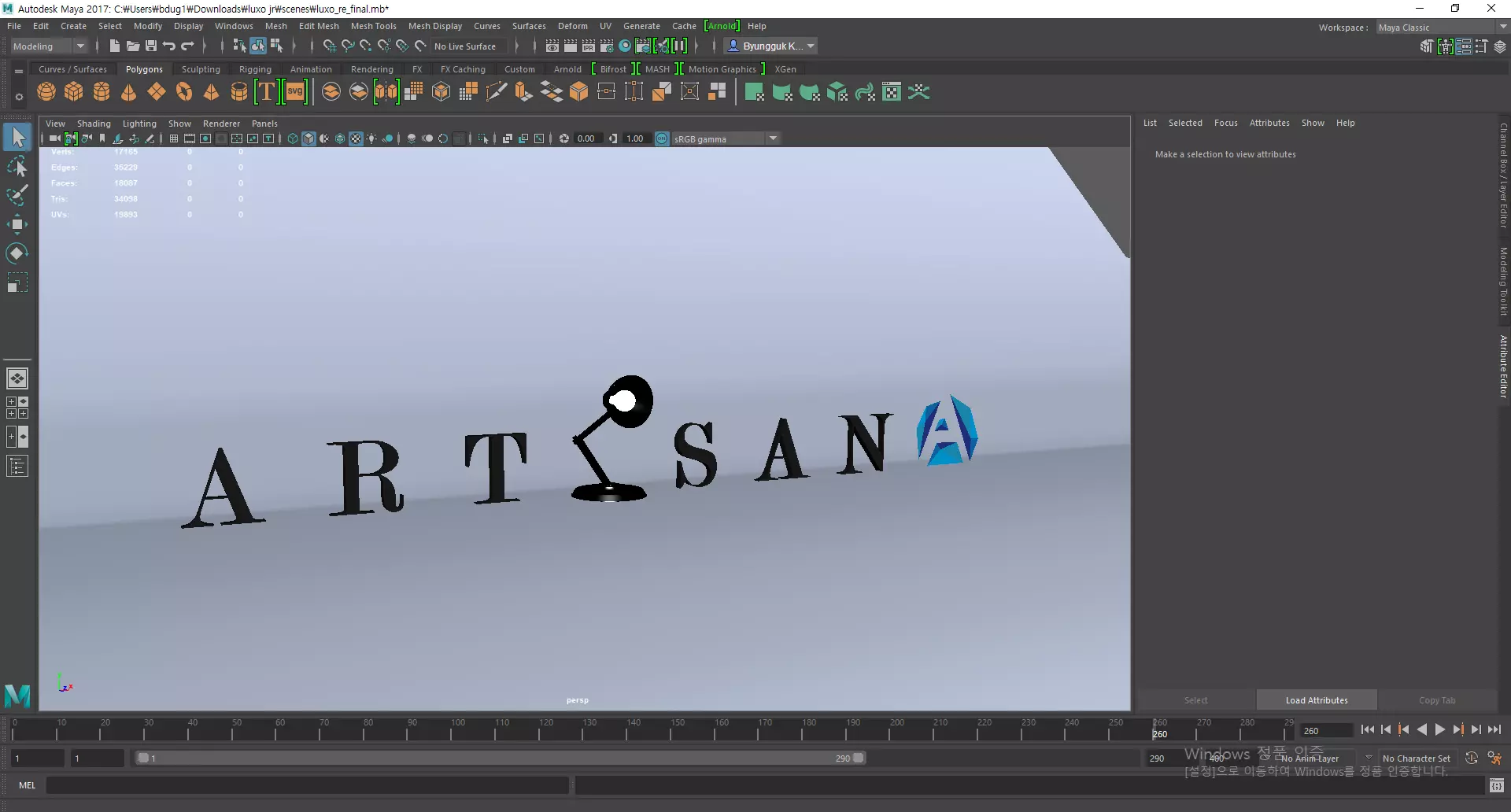Viewport: 1511px width, 812px height.
Task: Toggle color management ON button
Action: point(662,138)
